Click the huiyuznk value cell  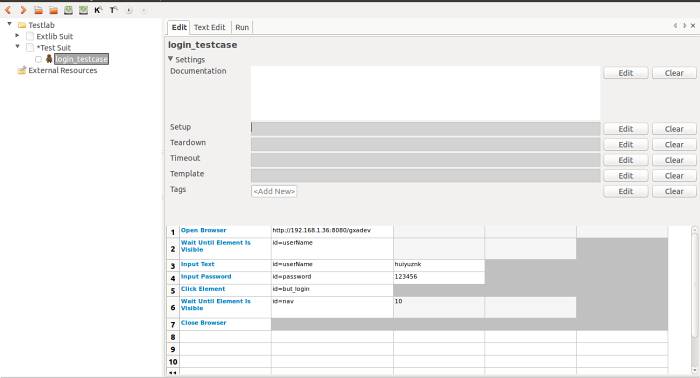(x=438, y=265)
